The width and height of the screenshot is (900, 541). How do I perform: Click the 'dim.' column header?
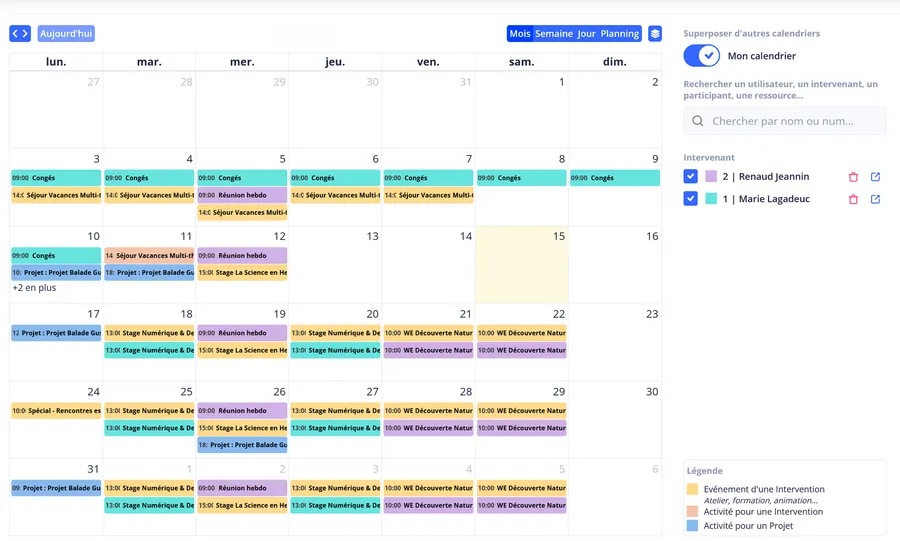[615, 61]
